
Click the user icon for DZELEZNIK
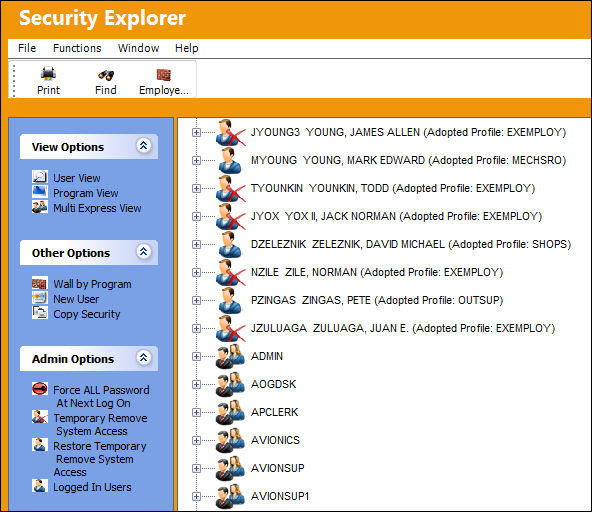tap(229, 244)
